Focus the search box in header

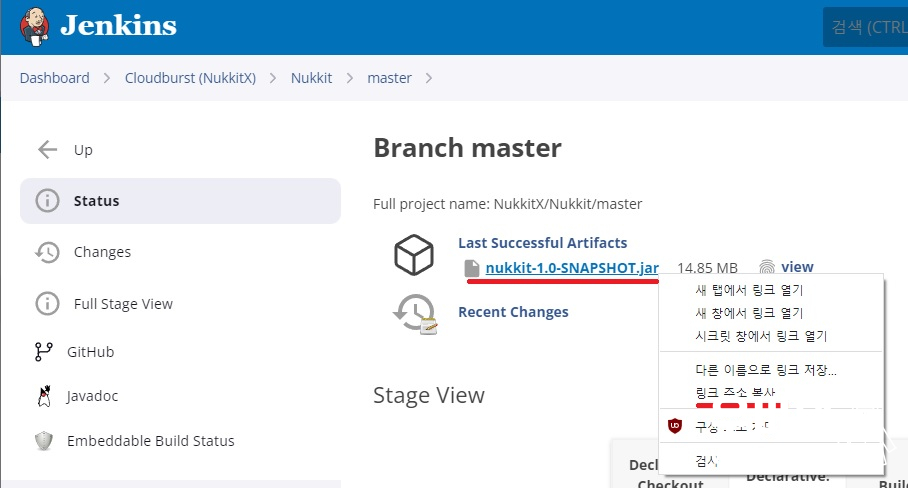(x=865, y=27)
